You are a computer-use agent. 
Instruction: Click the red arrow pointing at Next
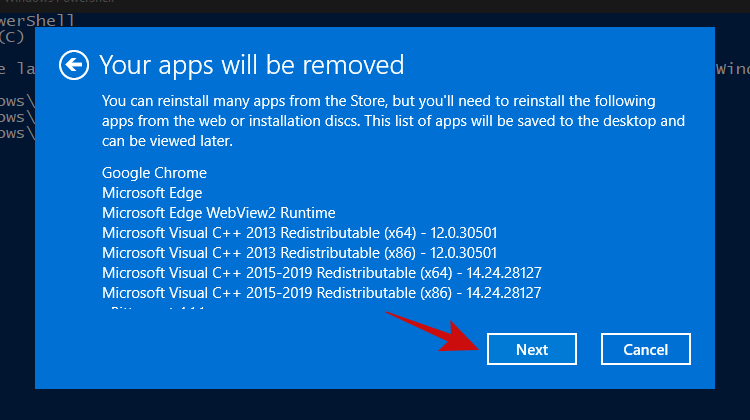pyautogui.click(x=430, y=331)
